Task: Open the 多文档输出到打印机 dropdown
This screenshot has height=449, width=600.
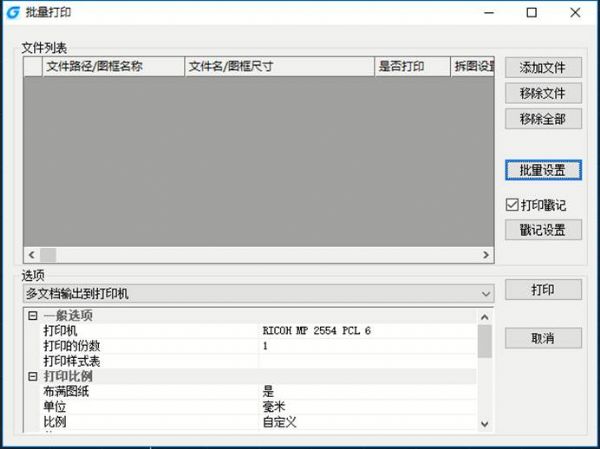Action: pos(259,294)
